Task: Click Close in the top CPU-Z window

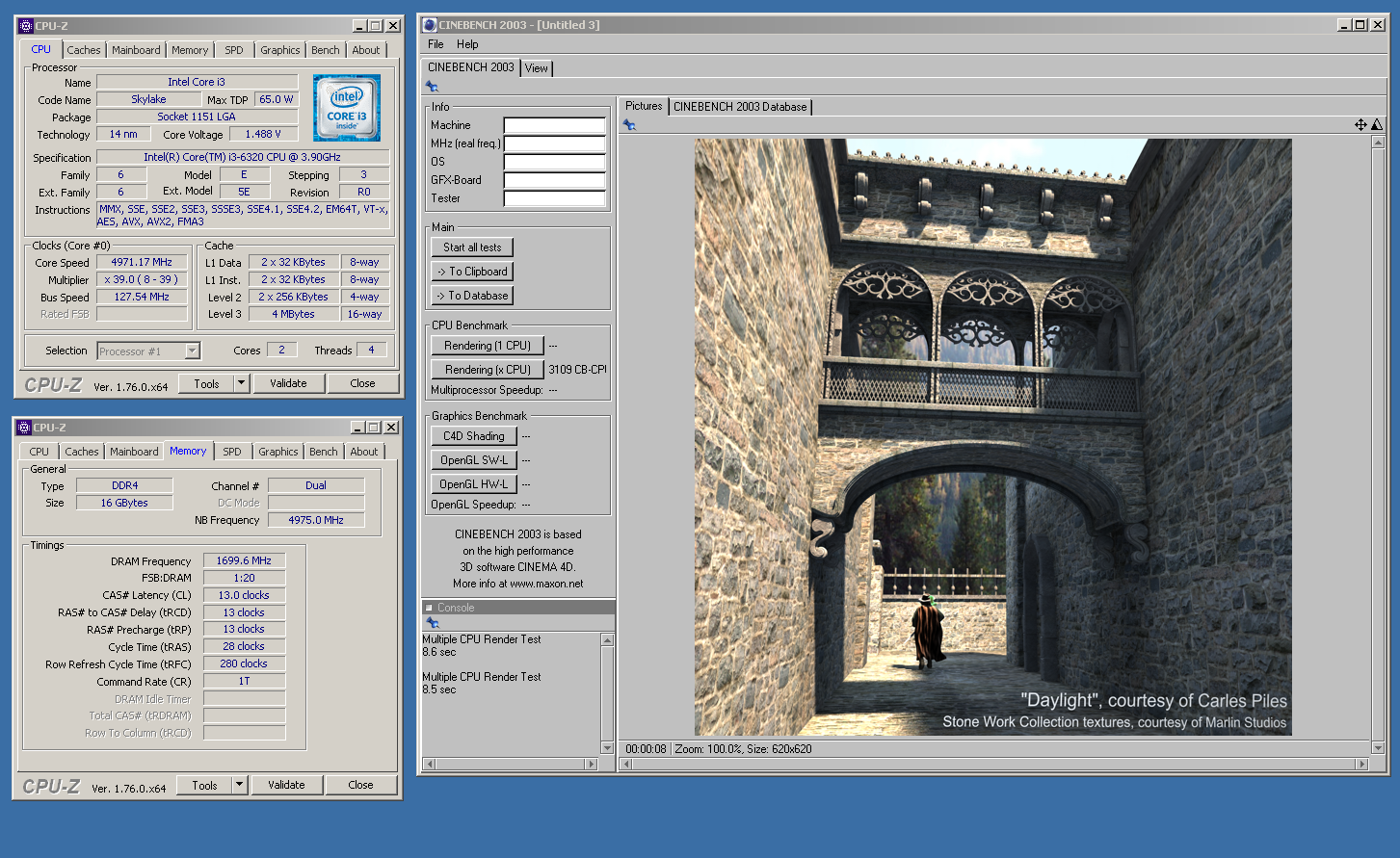Action: pos(362,383)
